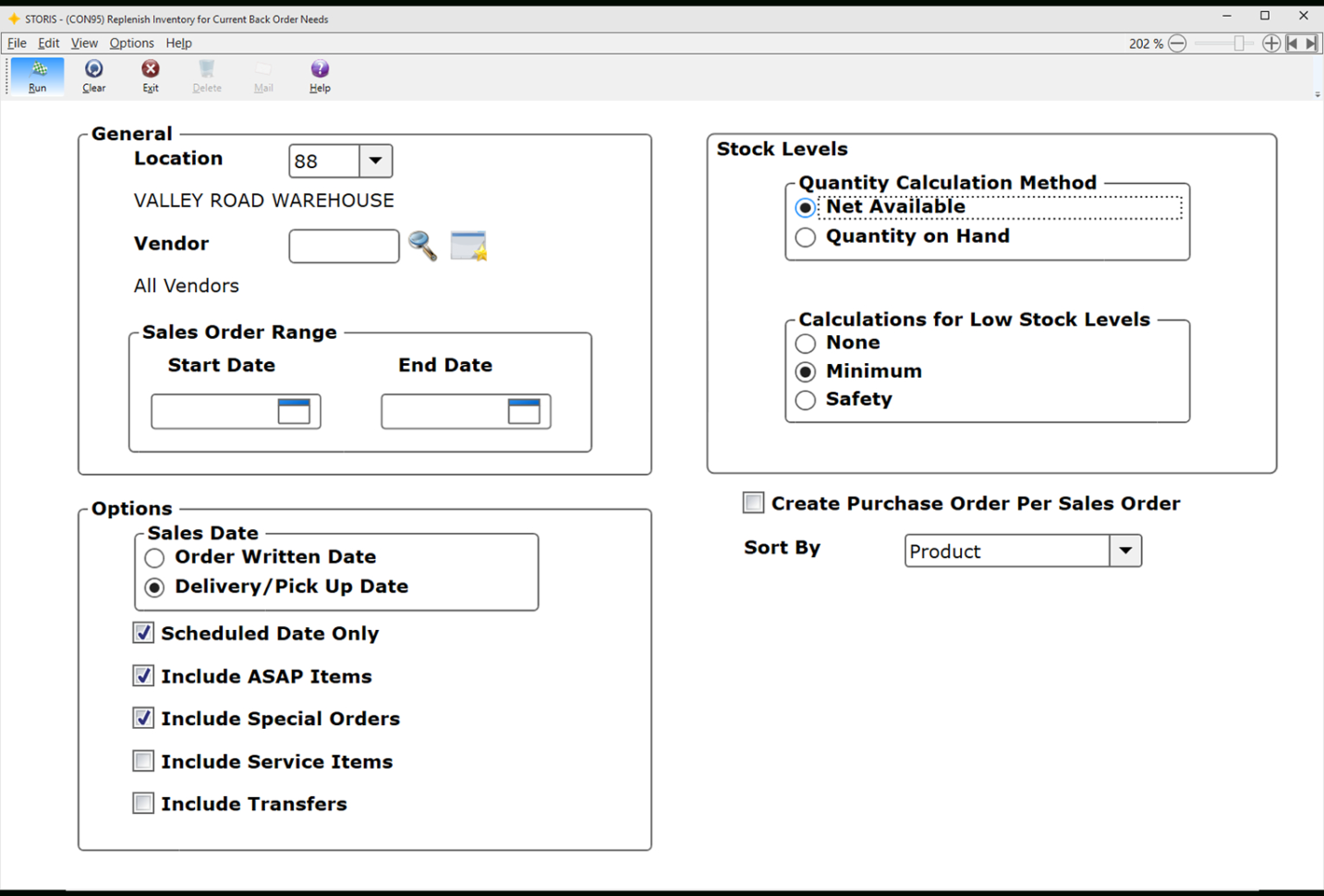This screenshot has width=1324, height=896.
Task: Select Order Written Date under Sales Date
Action: (x=153, y=558)
